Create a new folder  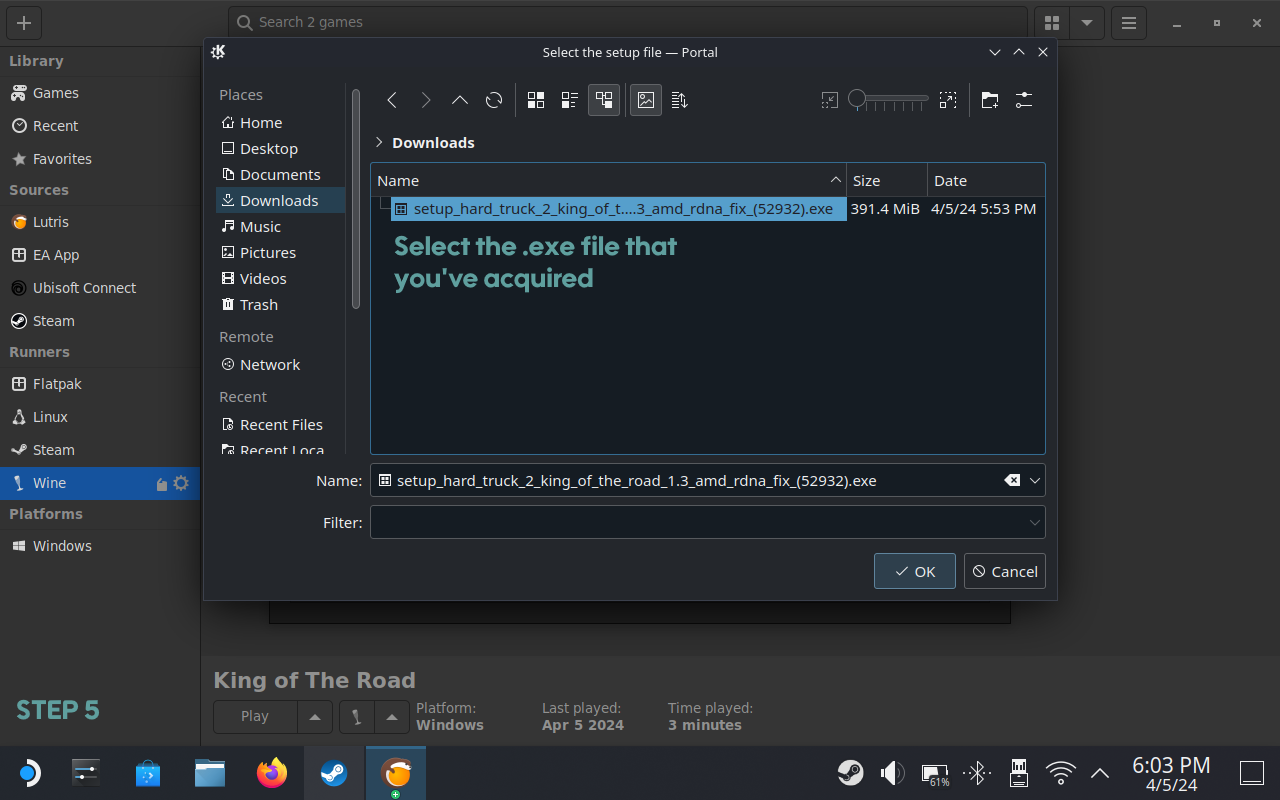(x=990, y=100)
